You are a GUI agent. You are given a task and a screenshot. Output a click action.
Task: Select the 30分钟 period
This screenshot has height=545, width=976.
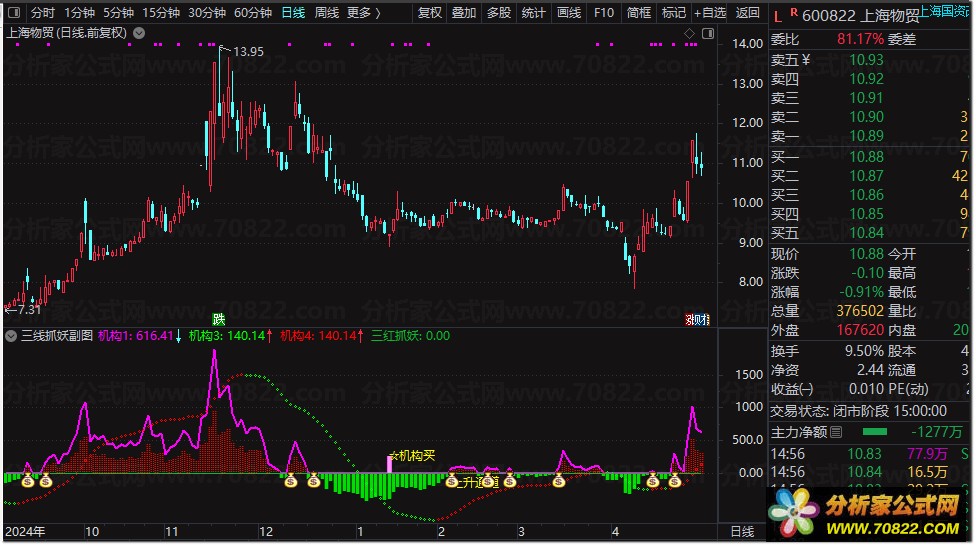click(207, 12)
